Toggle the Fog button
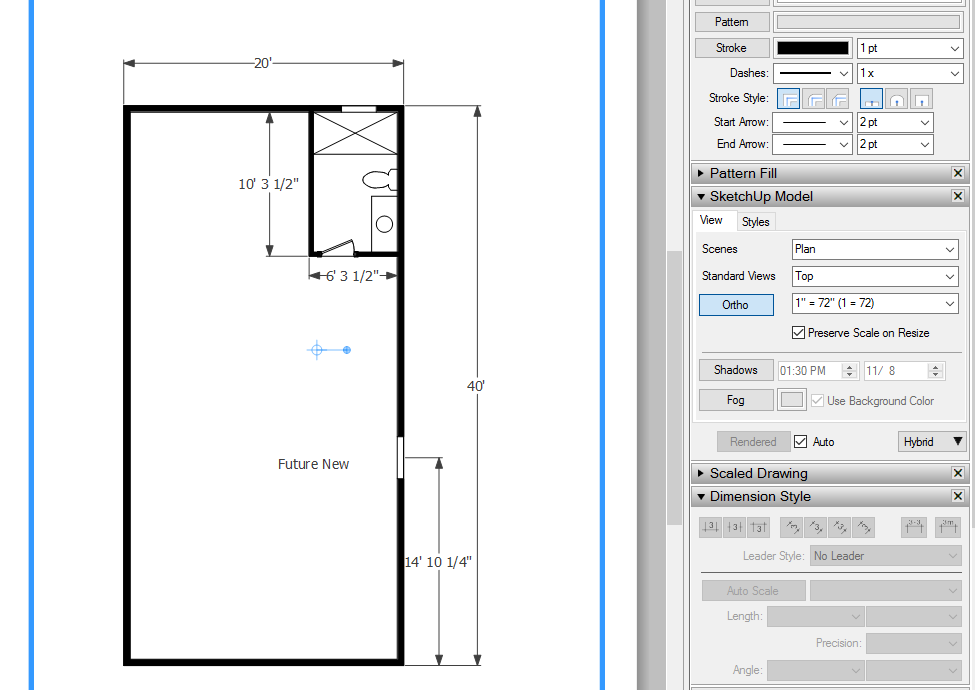975x690 pixels. click(736, 400)
